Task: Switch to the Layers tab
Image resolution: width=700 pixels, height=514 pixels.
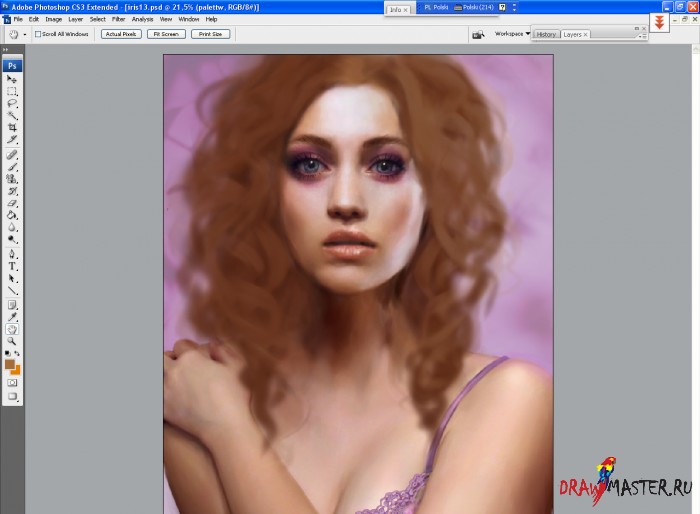Action: tap(572, 34)
